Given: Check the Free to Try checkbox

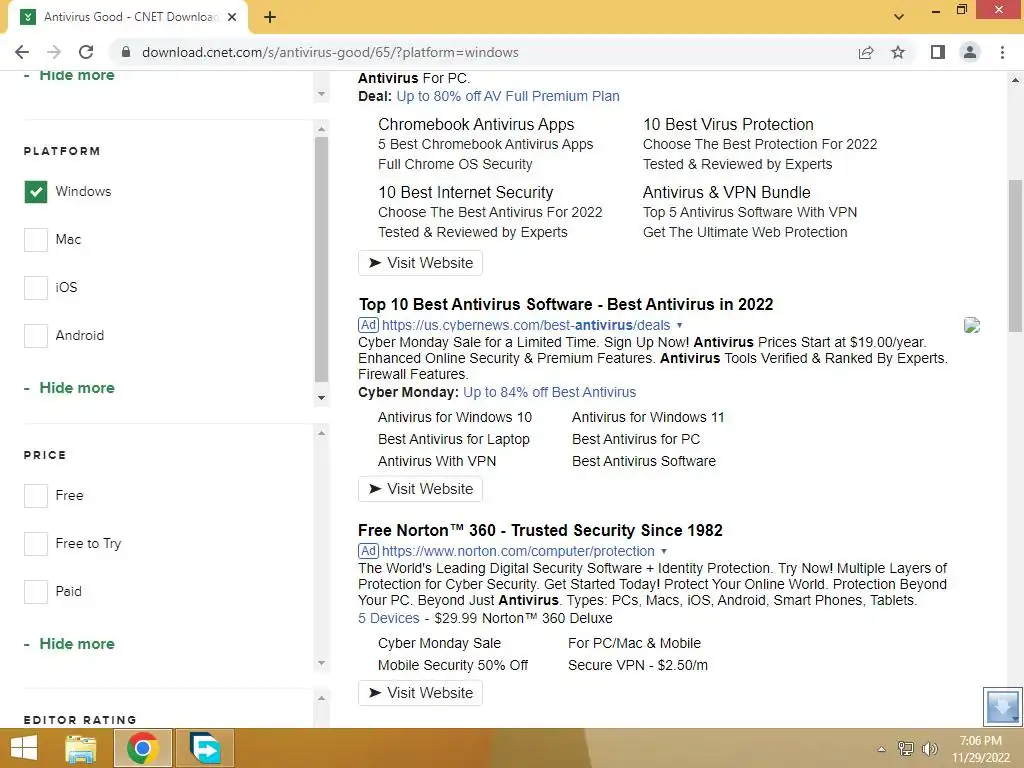Looking at the screenshot, I should pyautogui.click(x=36, y=543).
